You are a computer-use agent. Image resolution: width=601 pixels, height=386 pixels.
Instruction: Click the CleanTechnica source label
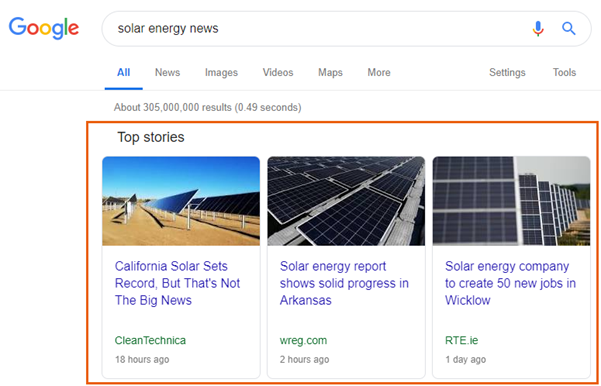tap(150, 340)
